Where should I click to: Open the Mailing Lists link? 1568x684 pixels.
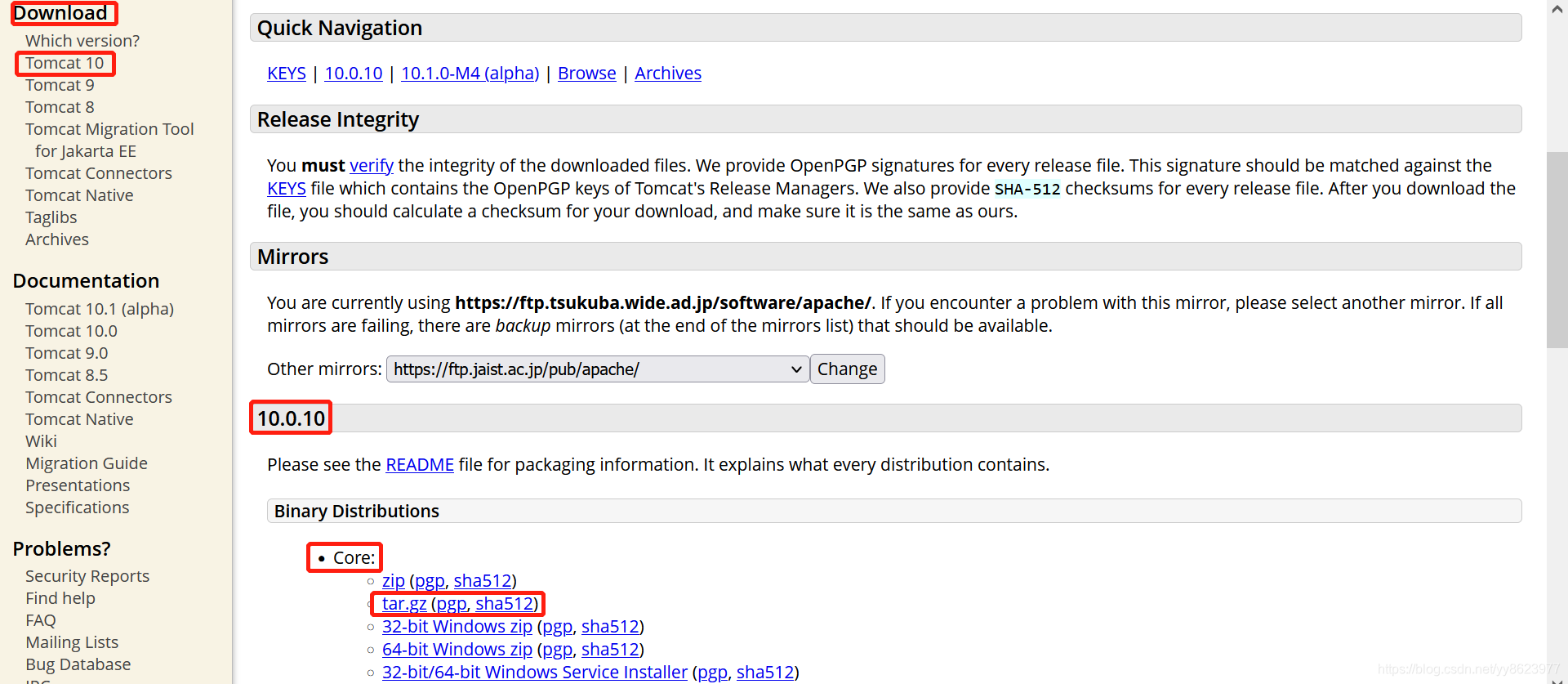pyautogui.click(x=72, y=642)
